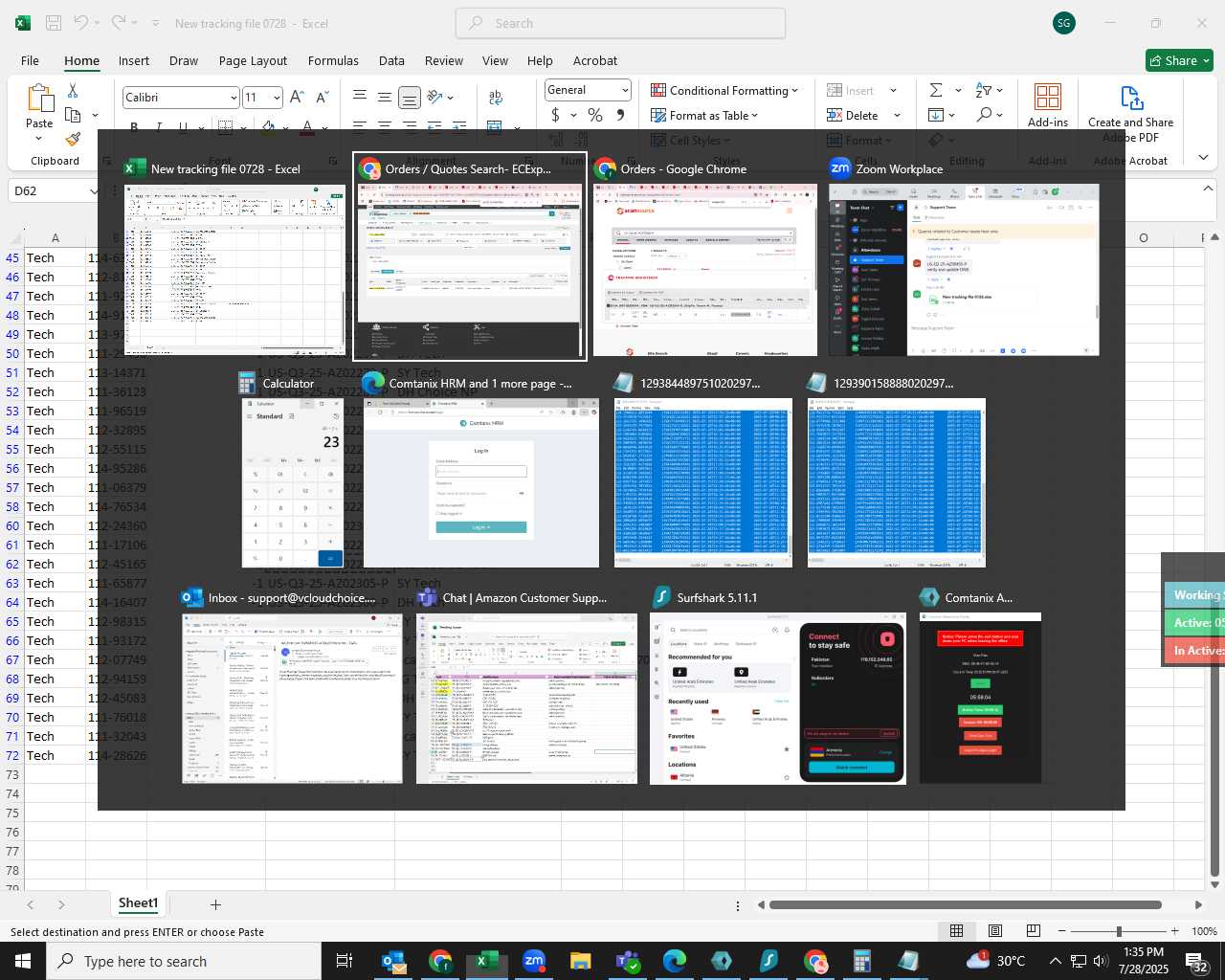Switch to the Acrobat tab
This screenshot has width=1225, height=980.
(x=595, y=60)
